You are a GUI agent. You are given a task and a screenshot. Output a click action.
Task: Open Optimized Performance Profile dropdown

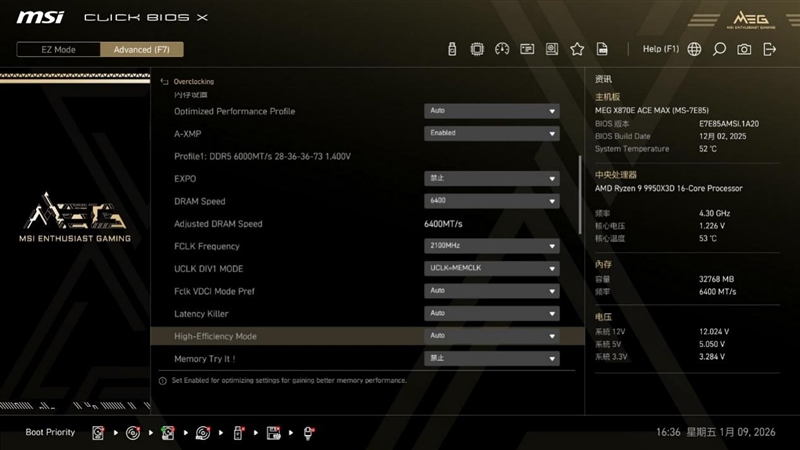[492, 111]
